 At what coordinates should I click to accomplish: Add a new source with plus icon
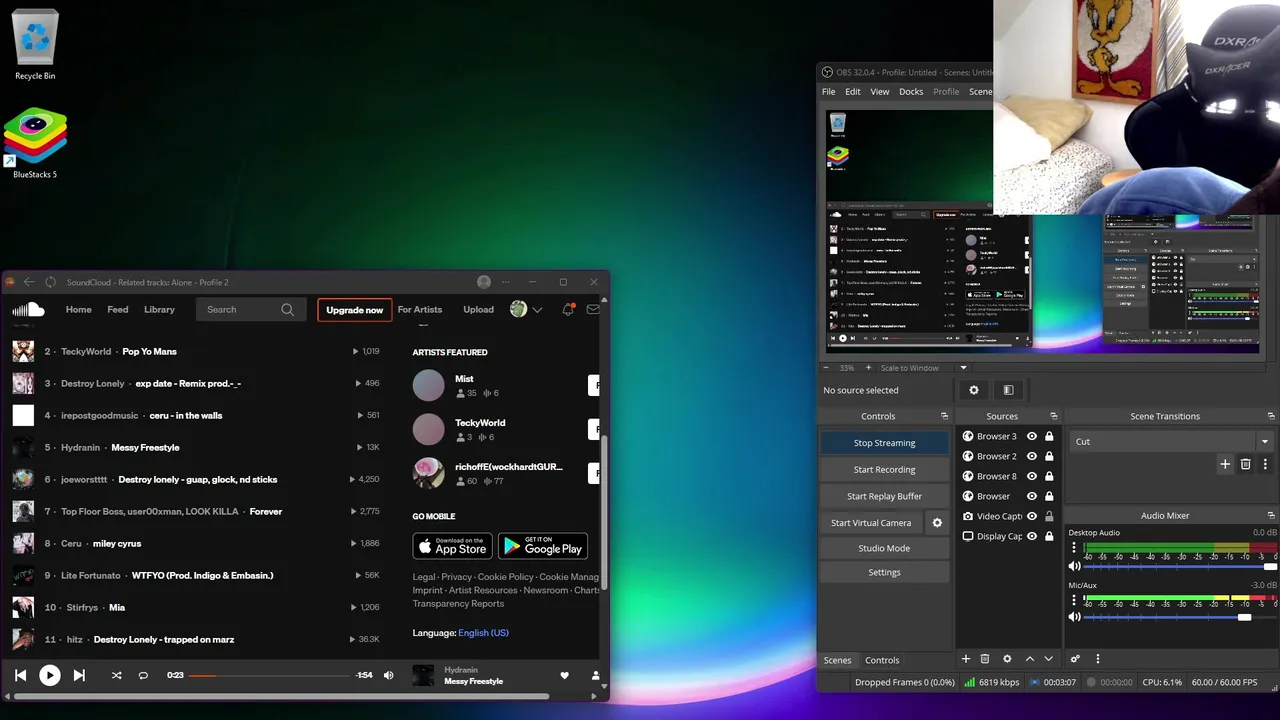(966, 659)
